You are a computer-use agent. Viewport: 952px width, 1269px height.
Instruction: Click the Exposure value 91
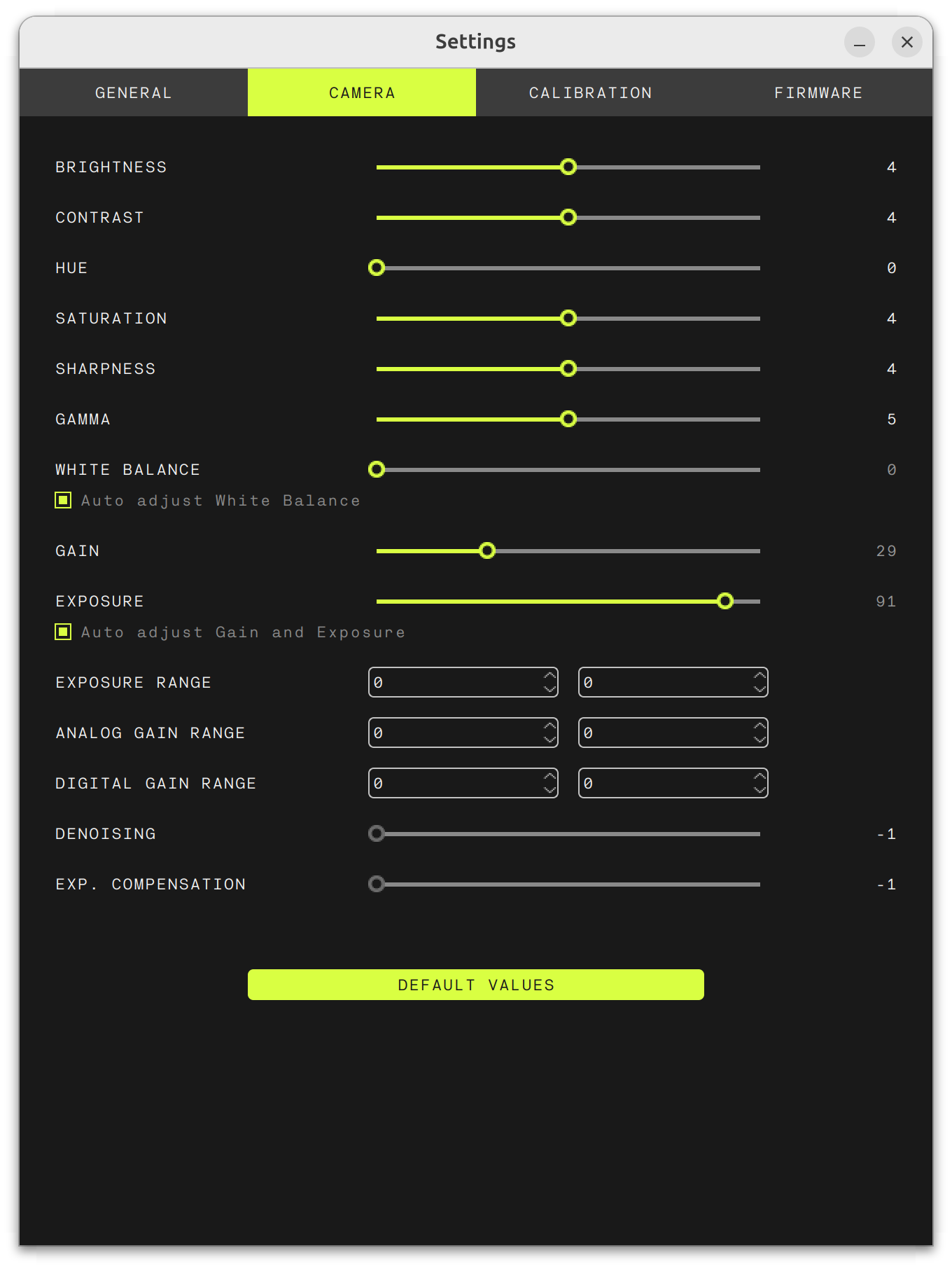coord(886,601)
